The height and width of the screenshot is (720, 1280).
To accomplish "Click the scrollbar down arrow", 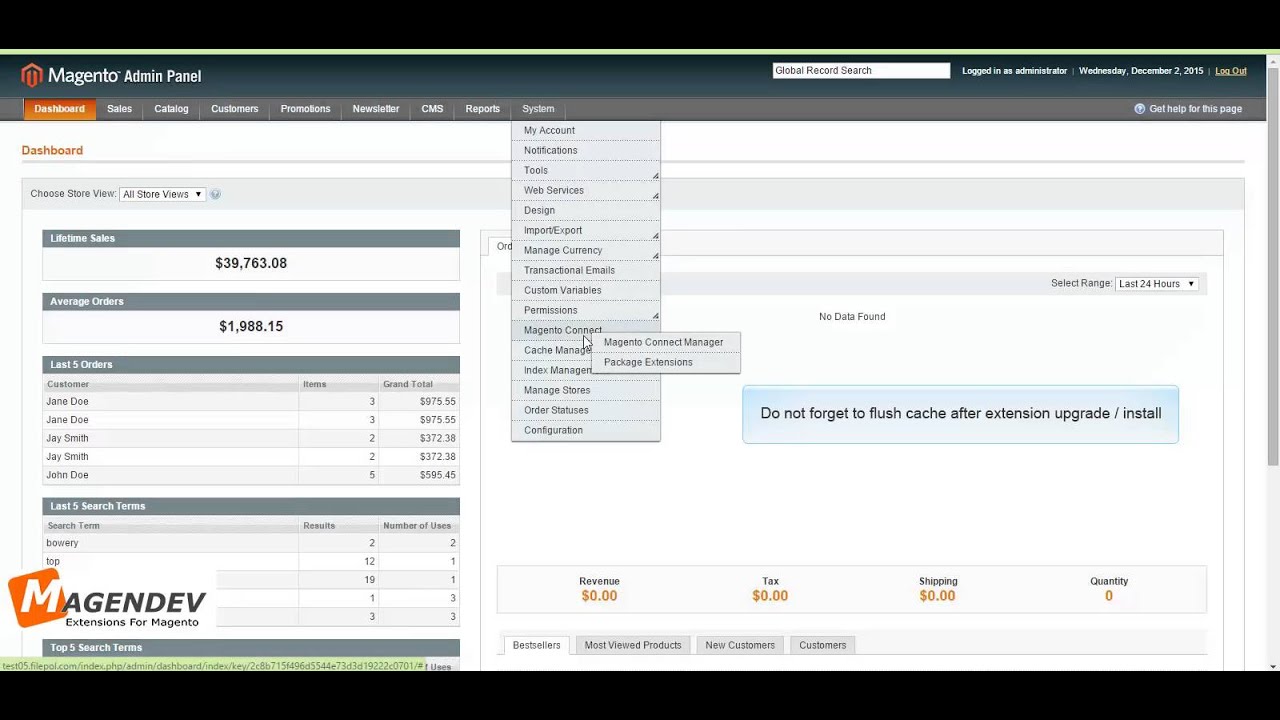I will click(1273, 666).
